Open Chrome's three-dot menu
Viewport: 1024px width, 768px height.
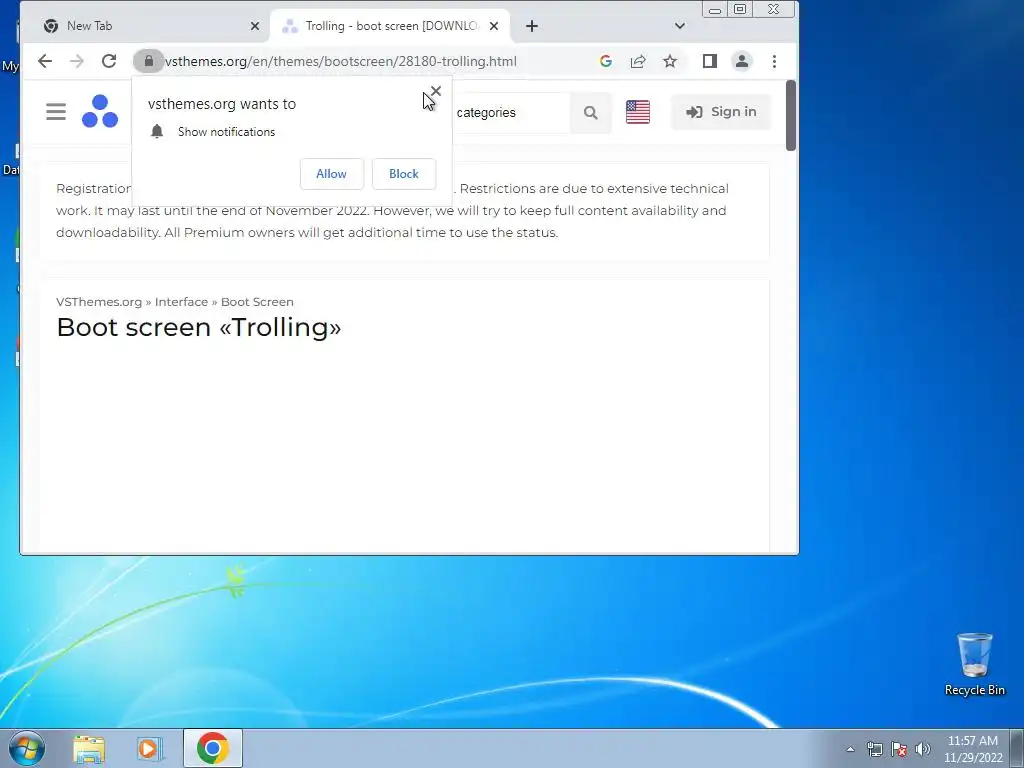point(775,61)
